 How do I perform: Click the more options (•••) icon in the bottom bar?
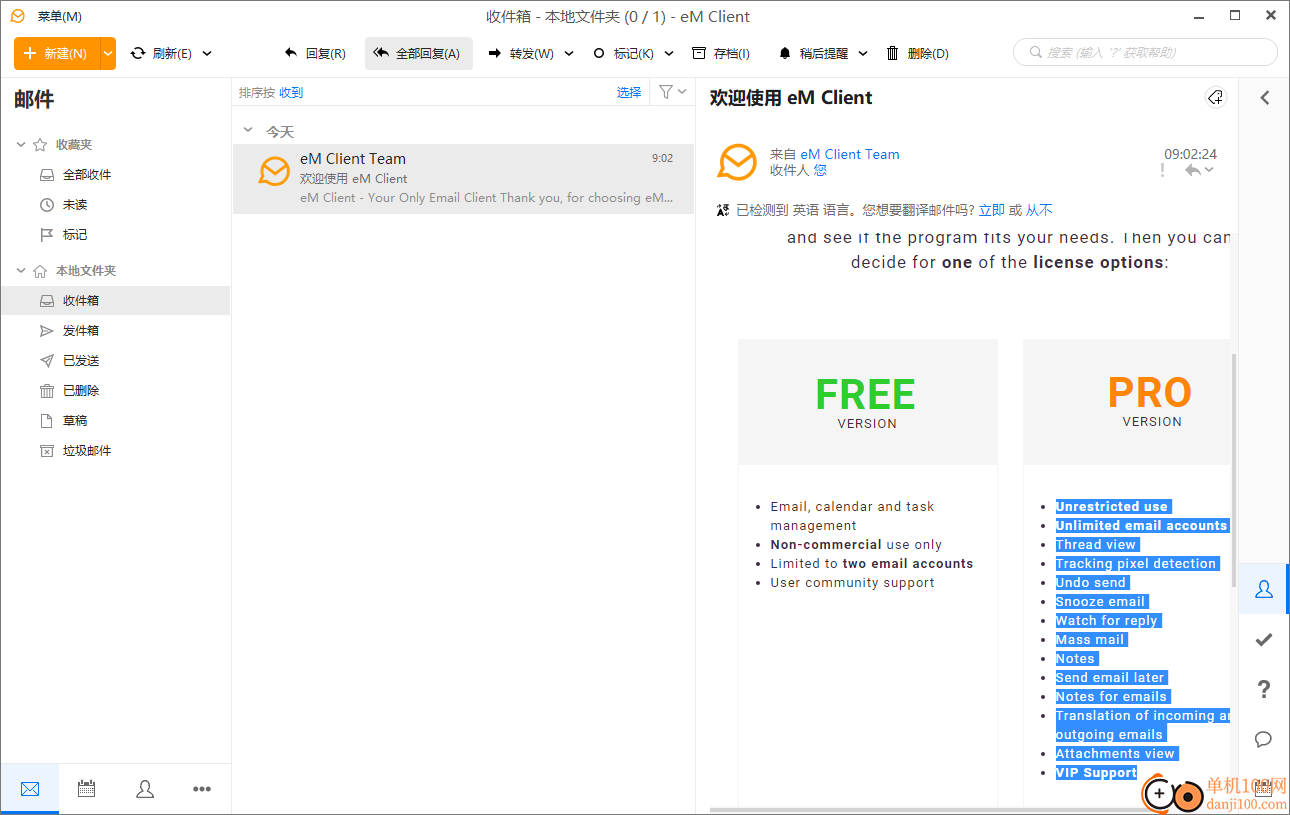pos(202,790)
